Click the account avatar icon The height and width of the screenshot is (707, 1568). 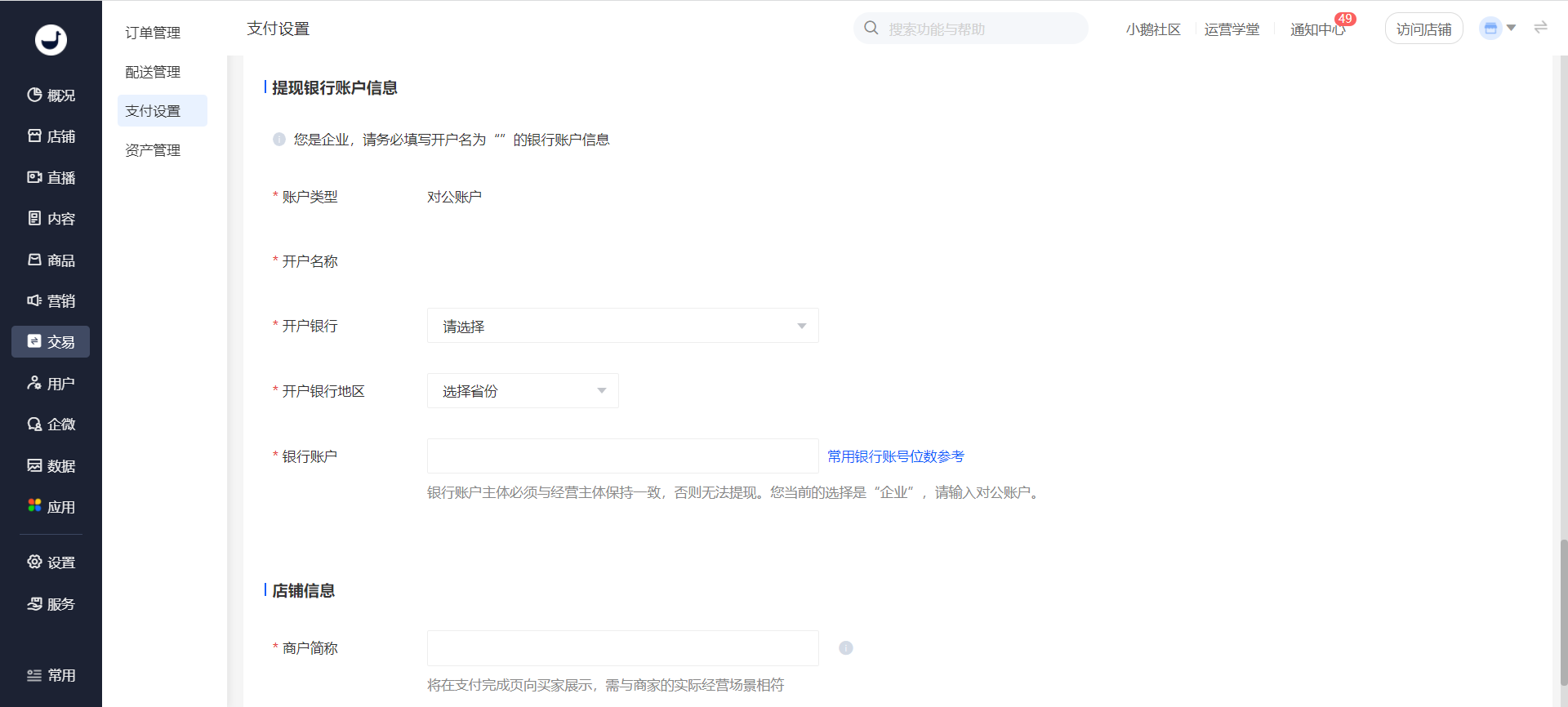click(1490, 29)
